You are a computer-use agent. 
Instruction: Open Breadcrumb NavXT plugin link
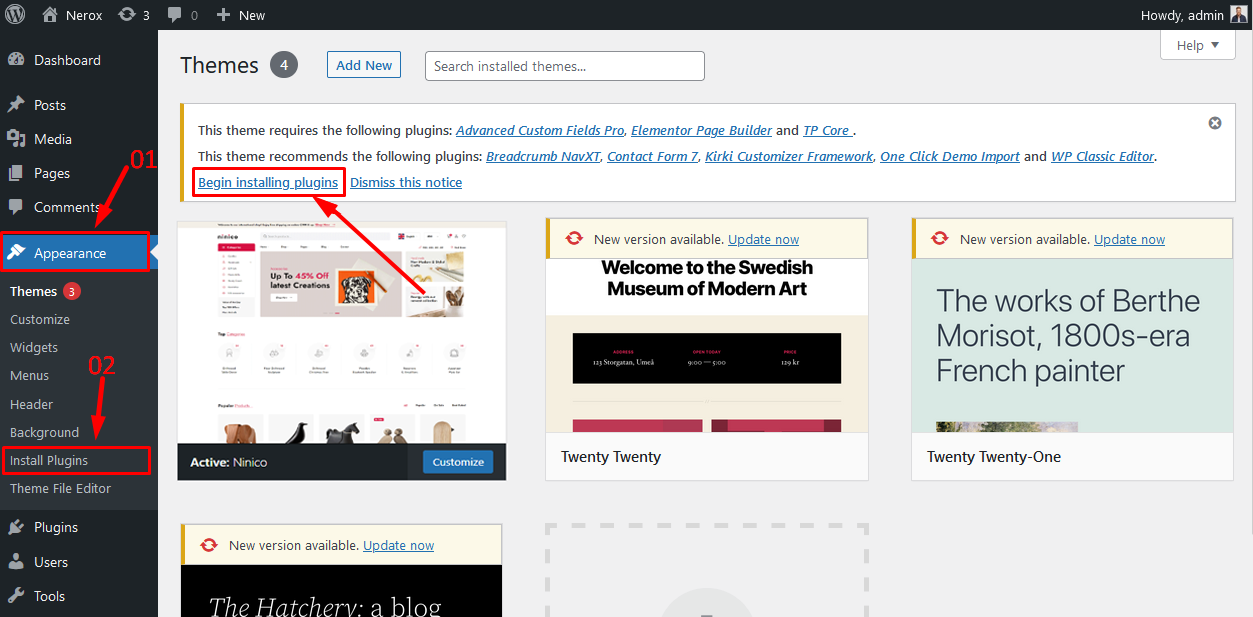(543, 156)
